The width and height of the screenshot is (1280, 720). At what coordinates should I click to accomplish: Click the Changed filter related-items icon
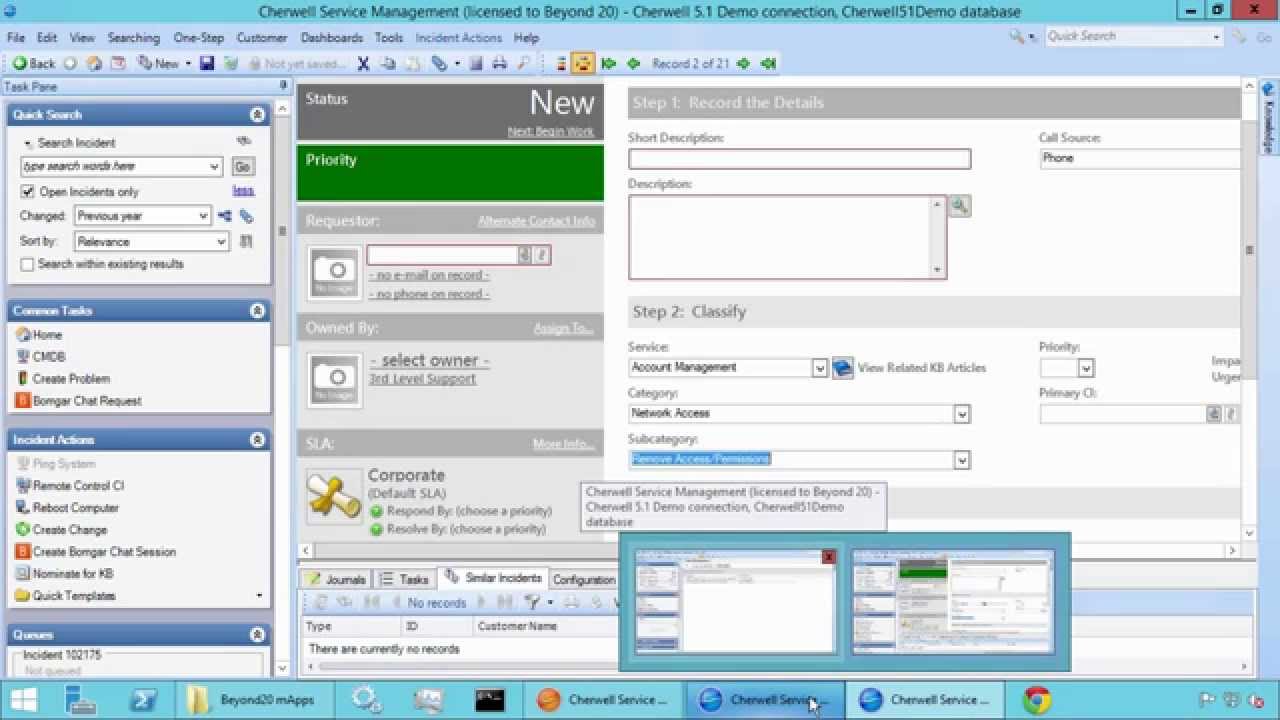(225, 216)
